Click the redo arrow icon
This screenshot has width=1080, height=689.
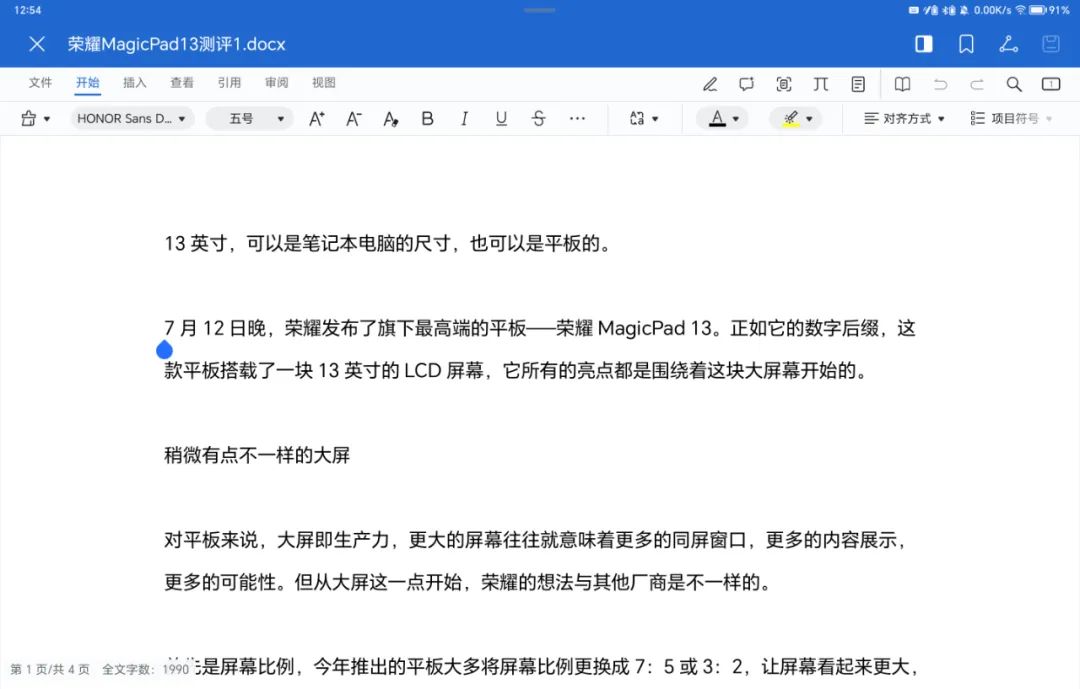[976, 84]
